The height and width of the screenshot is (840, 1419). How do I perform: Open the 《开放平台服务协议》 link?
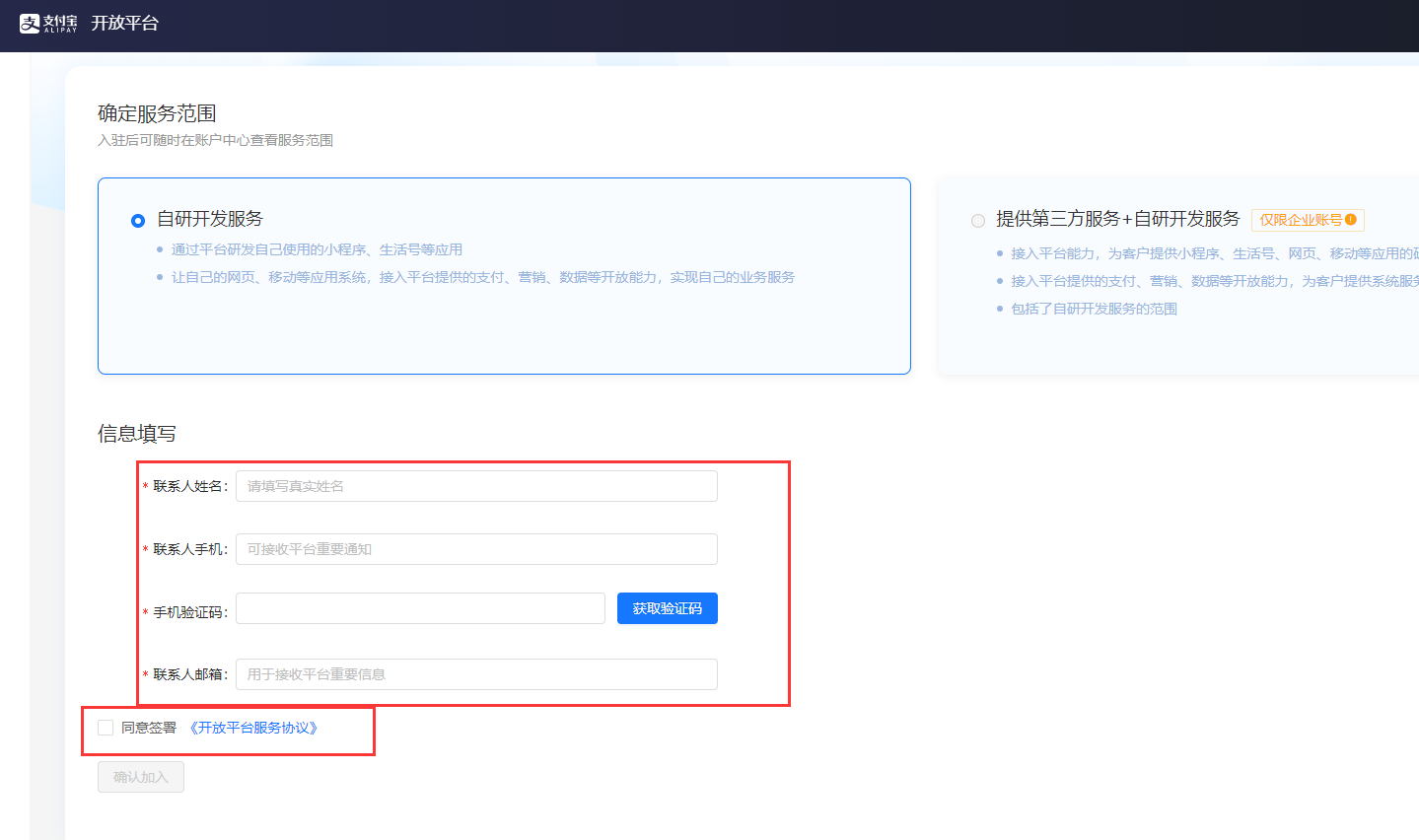coord(253,728)
